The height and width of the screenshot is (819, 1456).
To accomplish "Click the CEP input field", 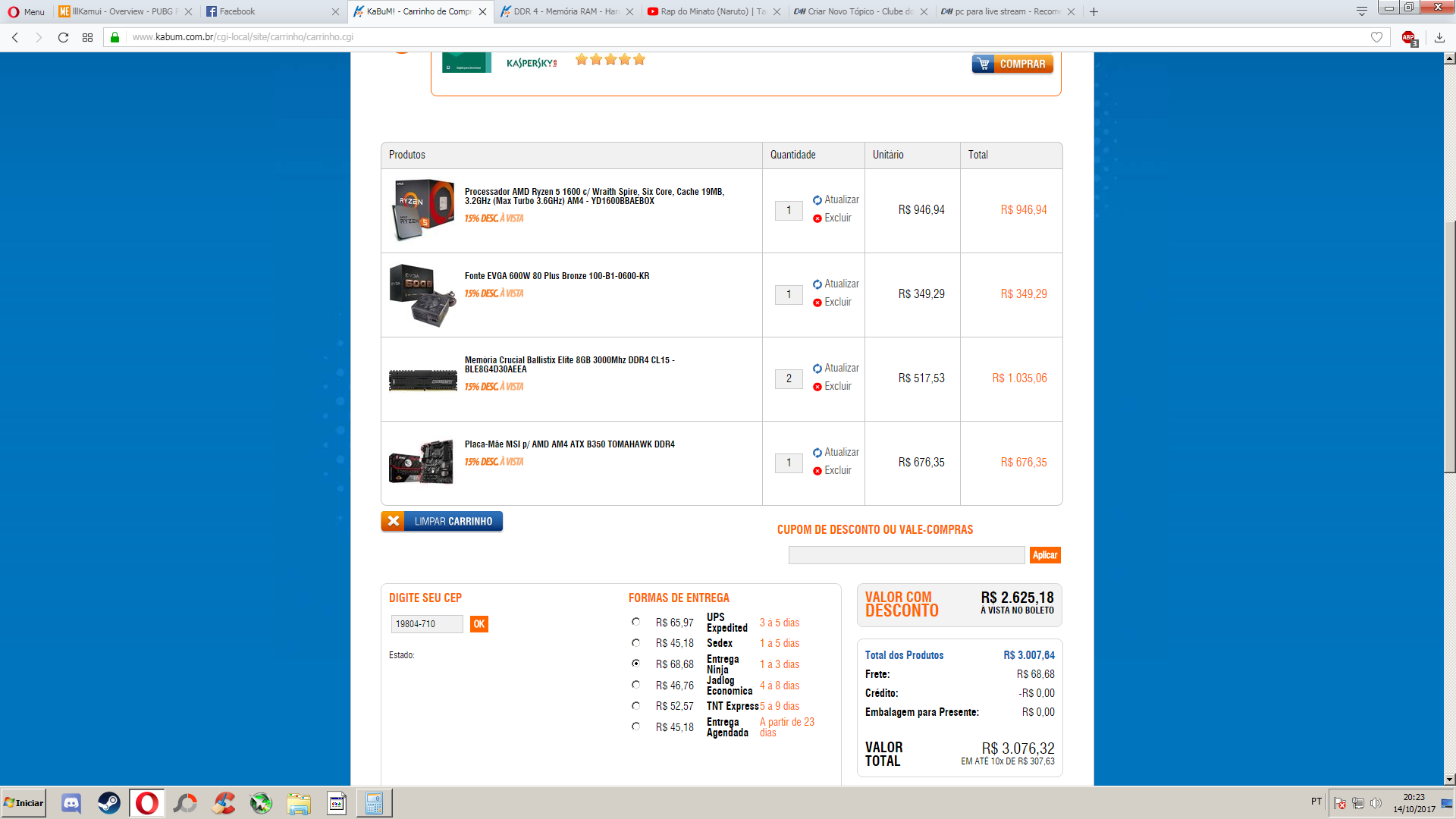I will (427, 624).
